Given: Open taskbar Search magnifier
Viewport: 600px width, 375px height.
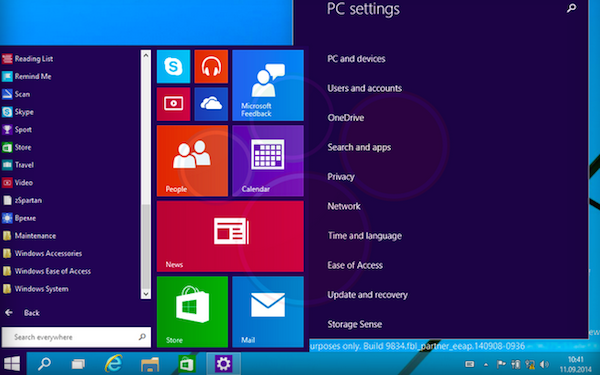Looking at the screenshot, I should point(44,364).
